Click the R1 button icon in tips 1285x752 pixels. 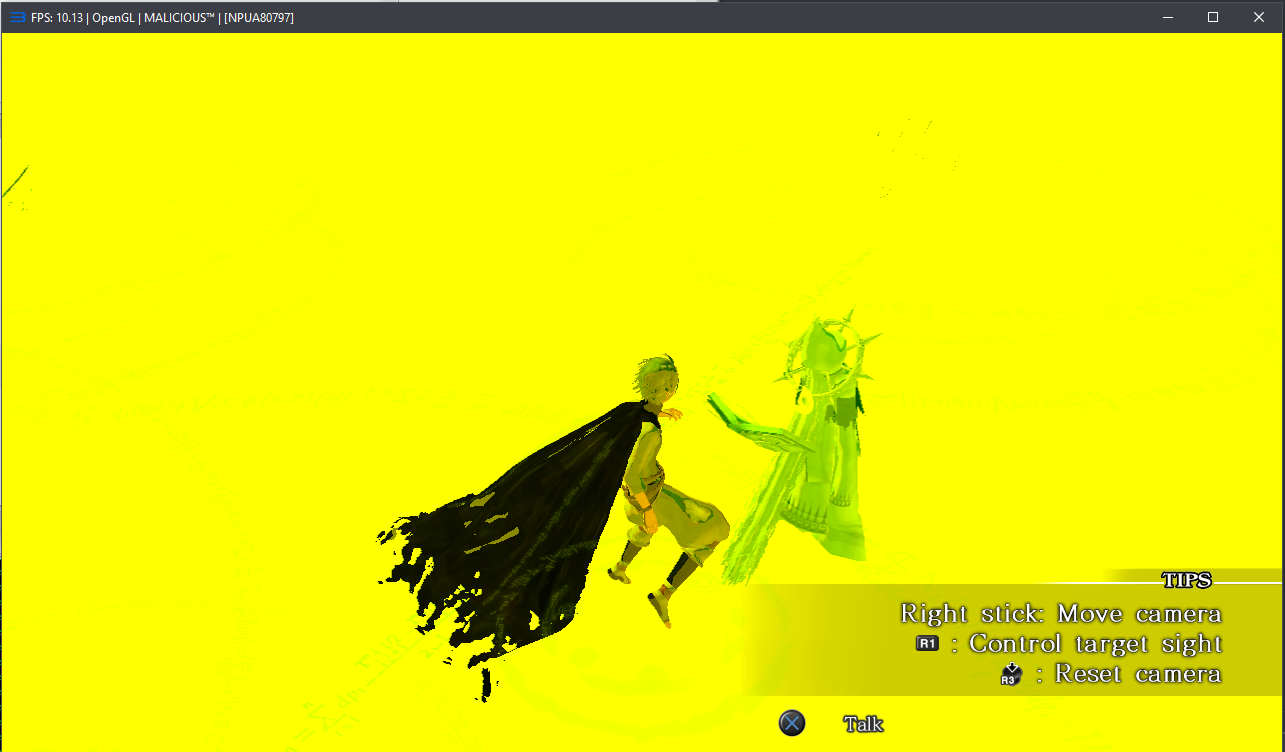[927, 643]
